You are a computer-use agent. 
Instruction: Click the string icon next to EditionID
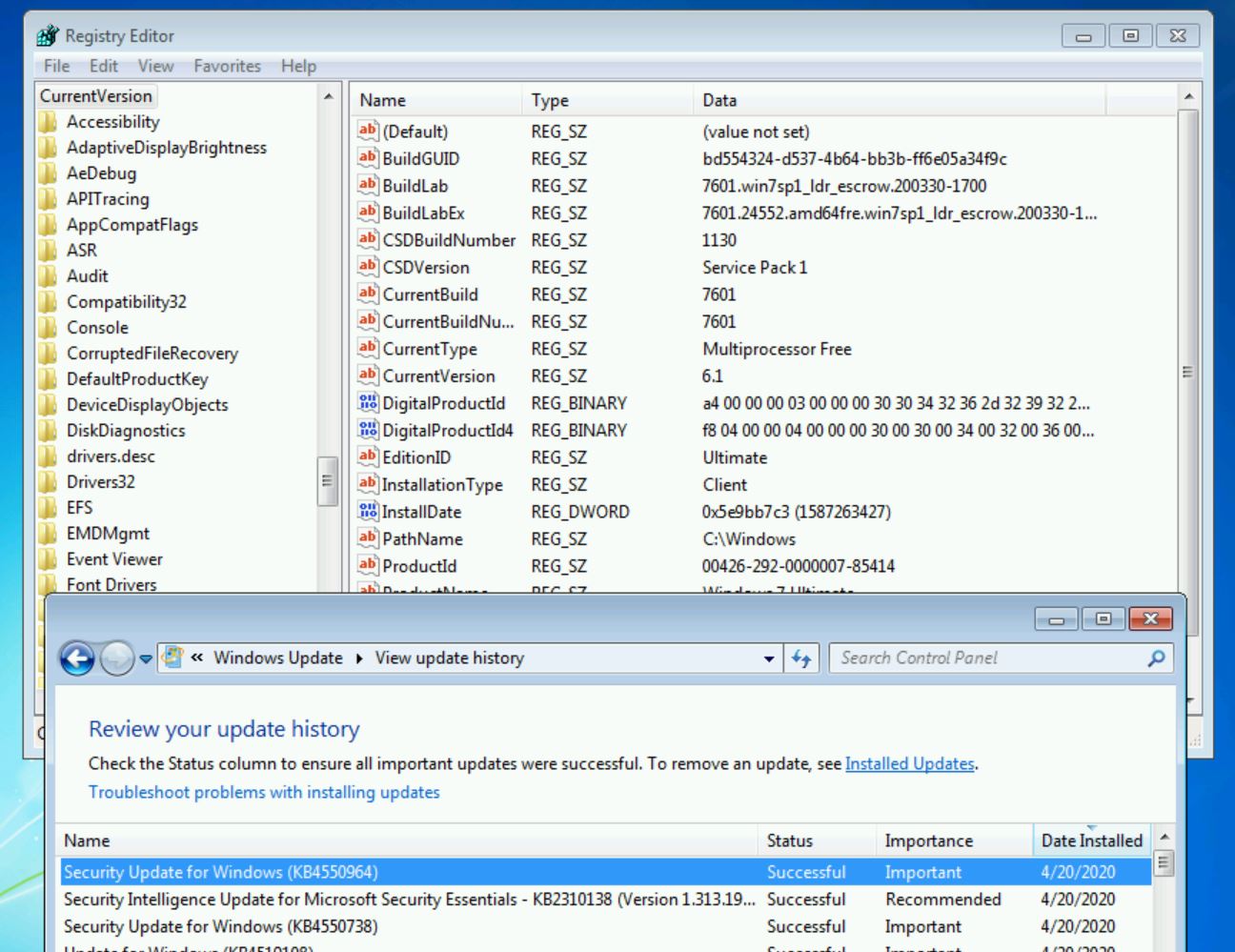pyautogui.click(x=368, y=456)
